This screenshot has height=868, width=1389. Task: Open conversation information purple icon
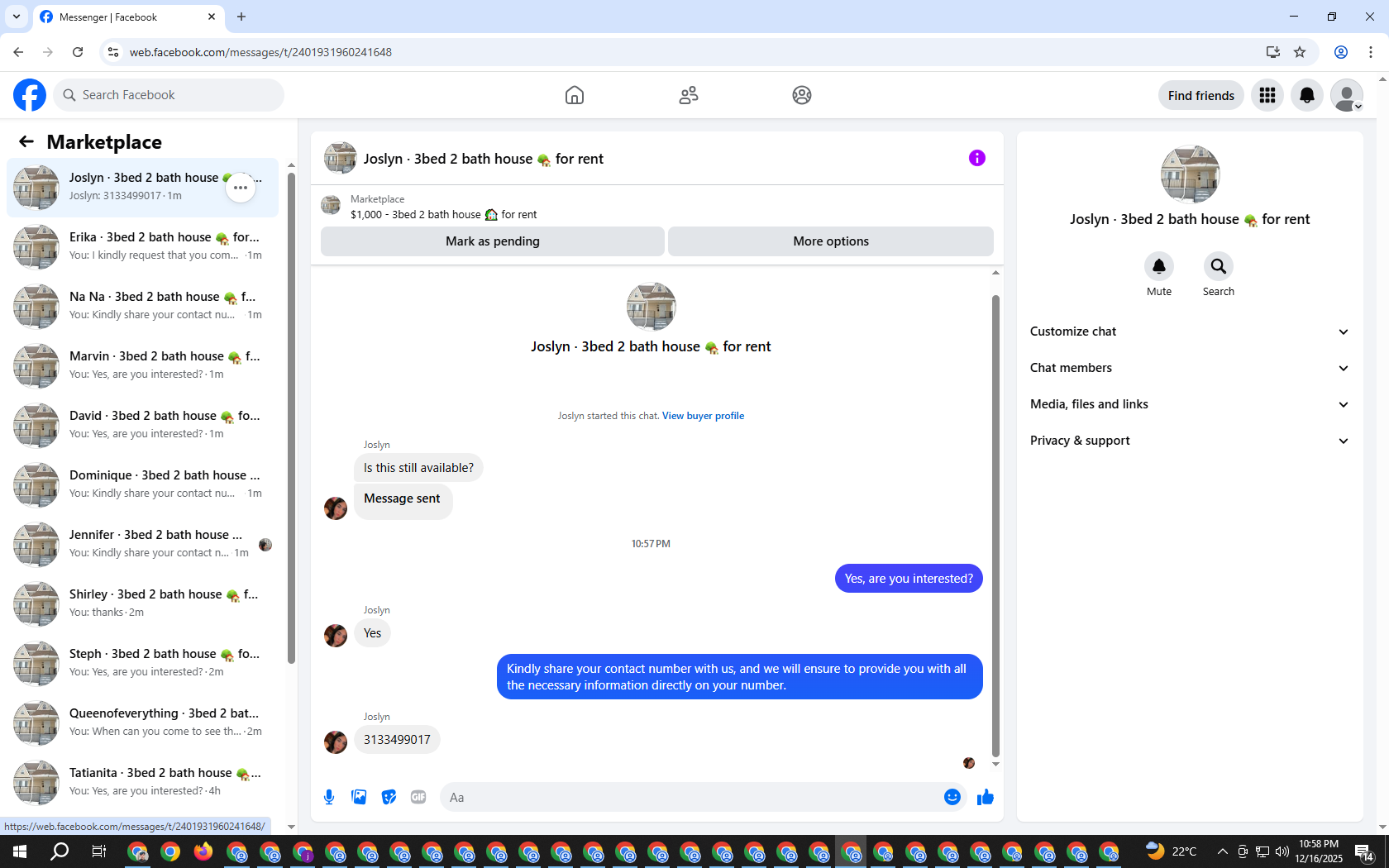977,158
